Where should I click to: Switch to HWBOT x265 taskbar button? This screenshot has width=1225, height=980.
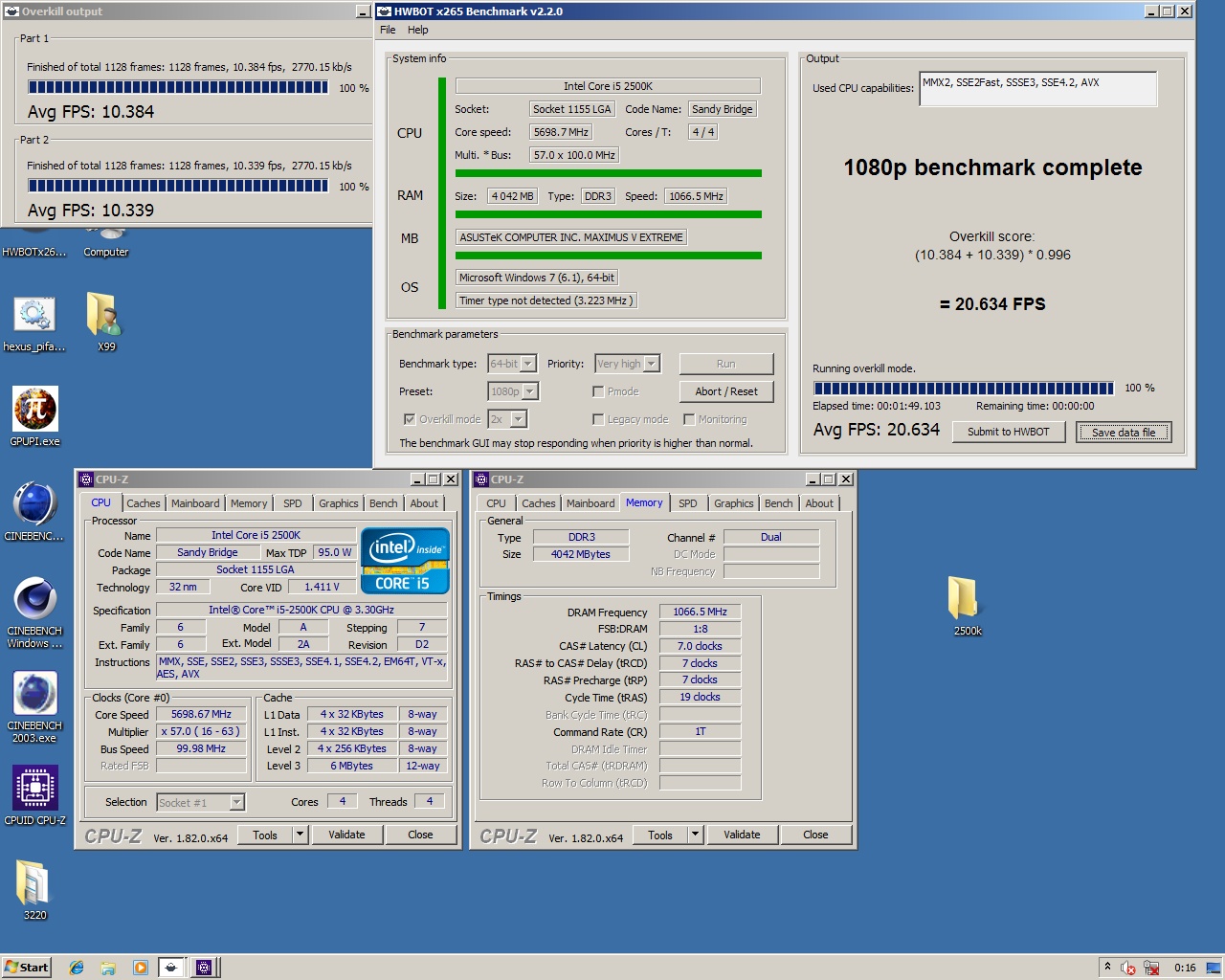coord(171,968)
